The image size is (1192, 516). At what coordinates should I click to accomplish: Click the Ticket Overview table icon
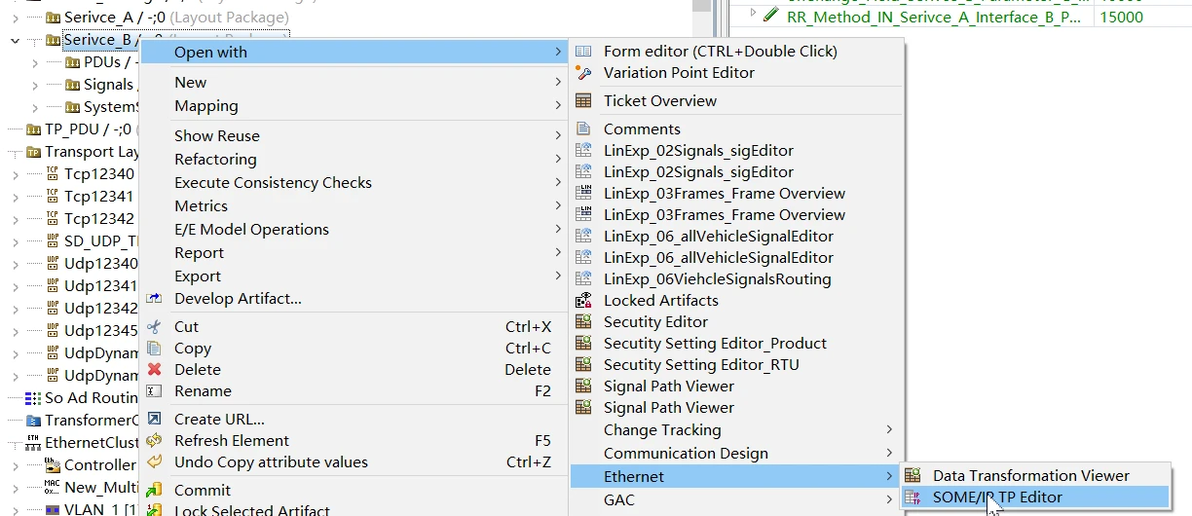click(x=584, y=101)
